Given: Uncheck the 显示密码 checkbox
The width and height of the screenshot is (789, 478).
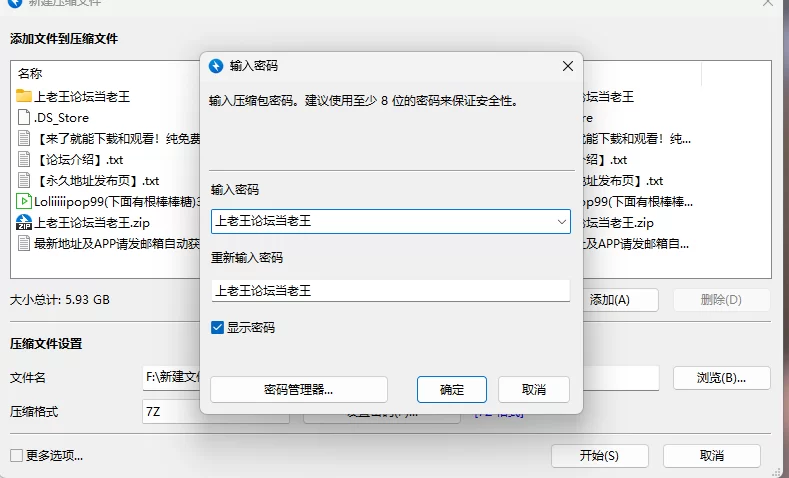Looking at the screenshot, I should [x=217, y=328].
